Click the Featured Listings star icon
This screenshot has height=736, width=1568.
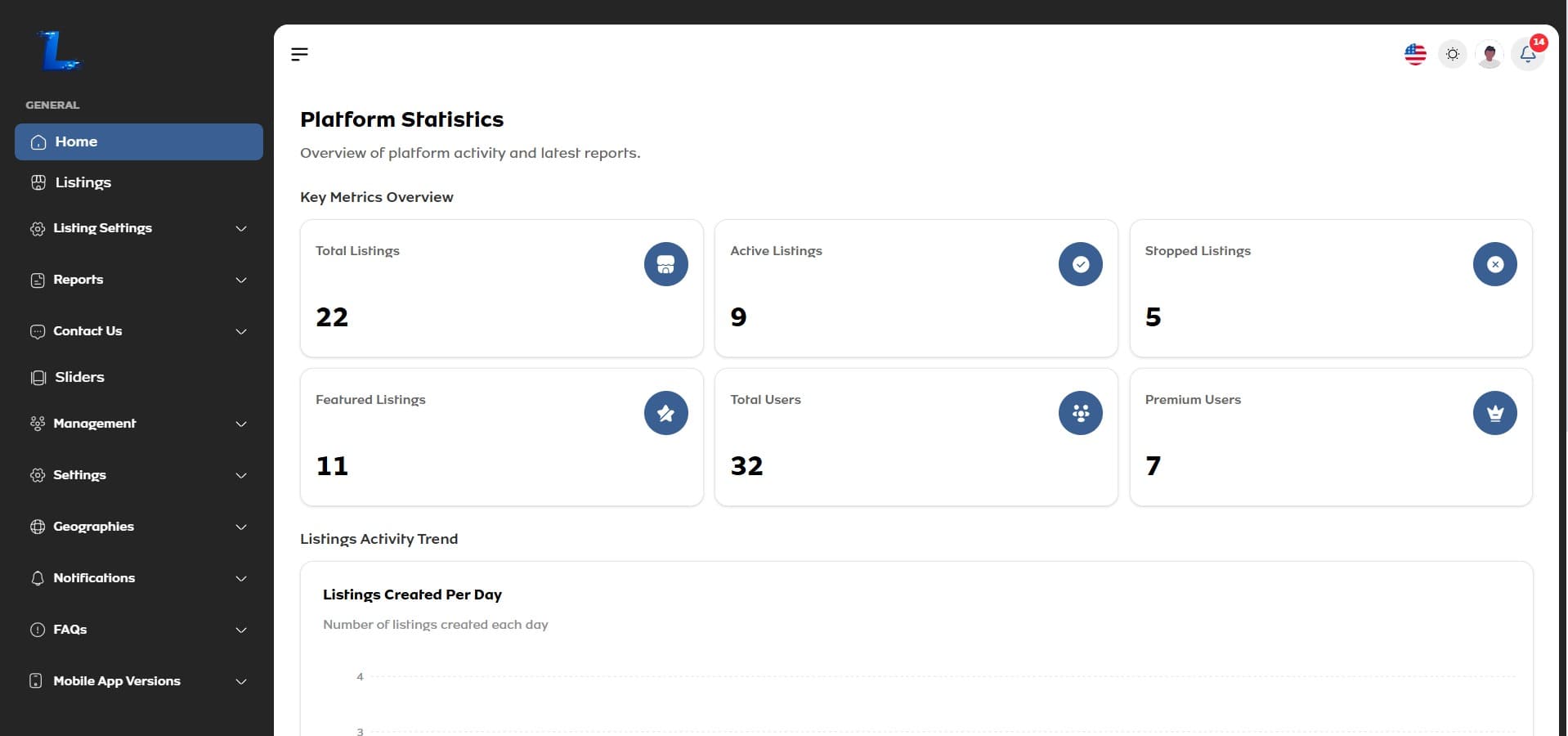point(666,413)
